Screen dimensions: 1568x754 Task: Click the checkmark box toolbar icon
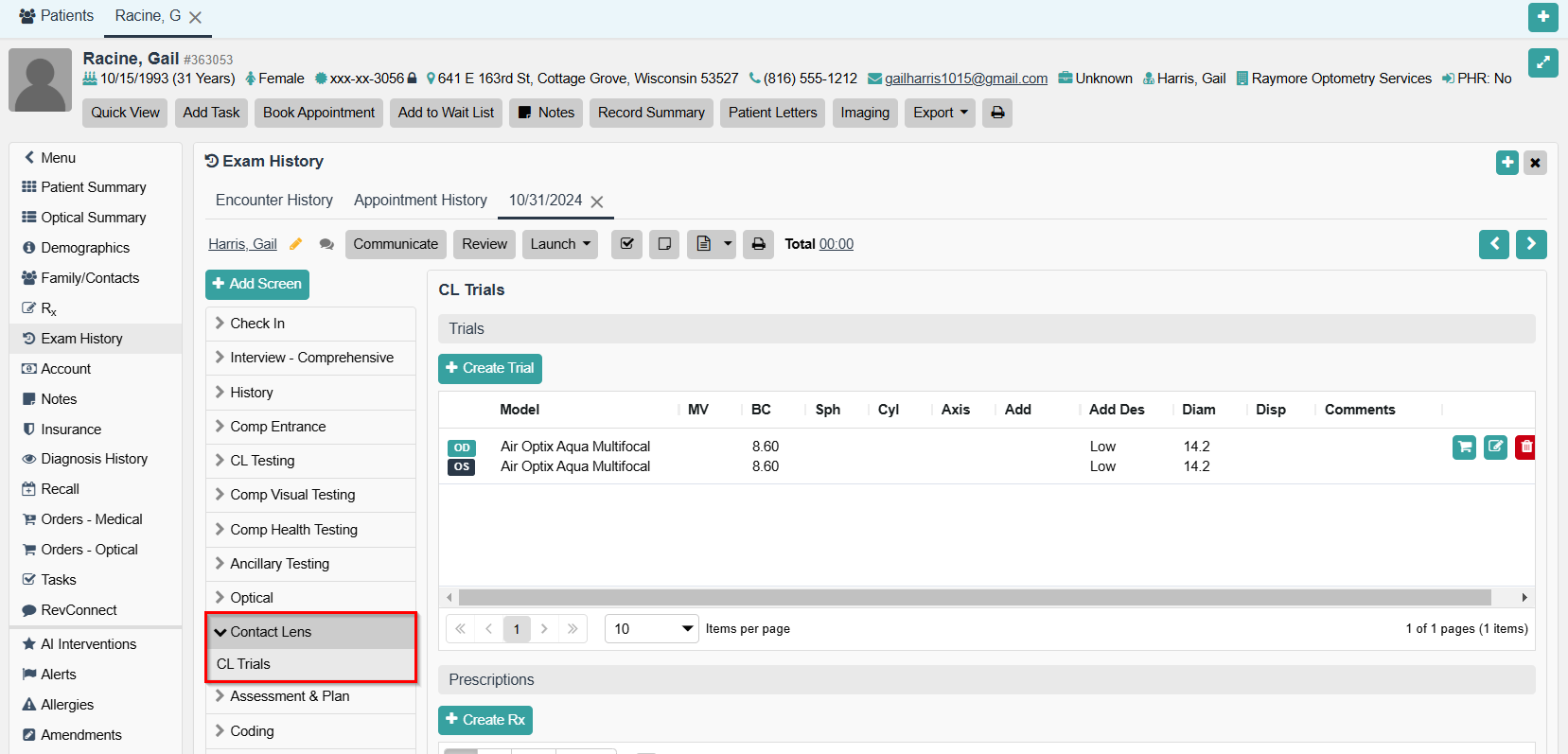[626, 244]
